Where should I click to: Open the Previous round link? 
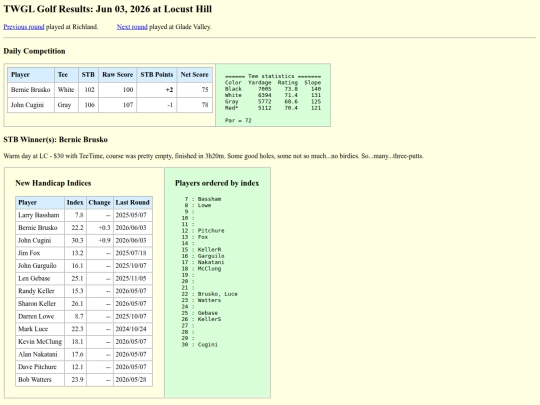coord(24,27)
